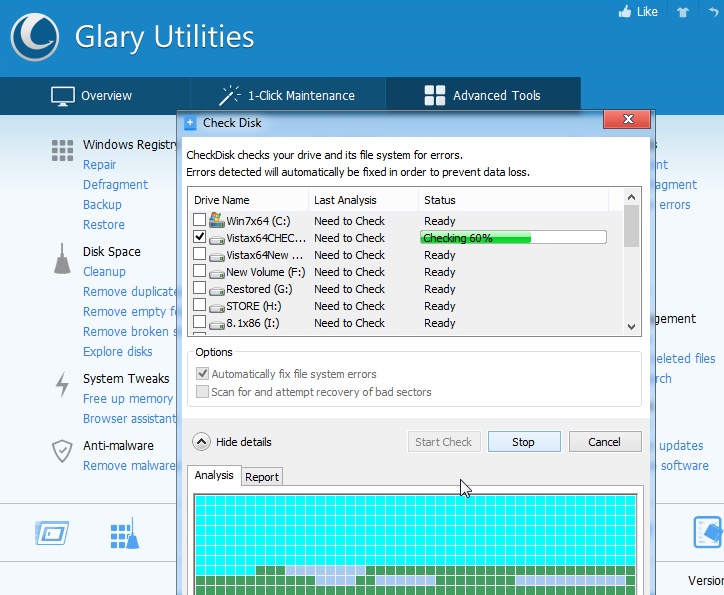Open the skin shirt icon
Viewport: 724px width, 595px height.
pos(683,12)
